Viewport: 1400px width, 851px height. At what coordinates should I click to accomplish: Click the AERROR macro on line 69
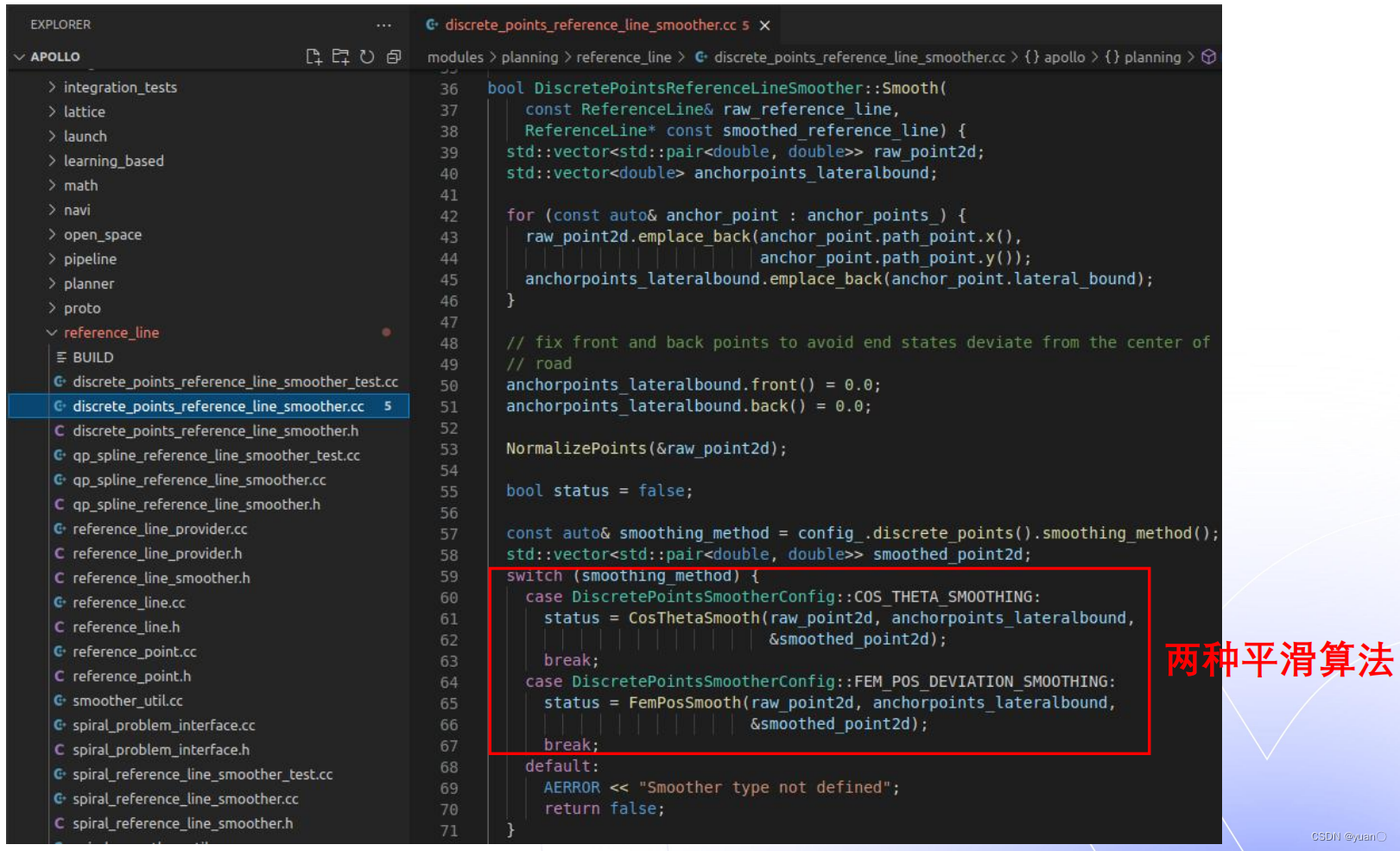(x=572, y=788)
